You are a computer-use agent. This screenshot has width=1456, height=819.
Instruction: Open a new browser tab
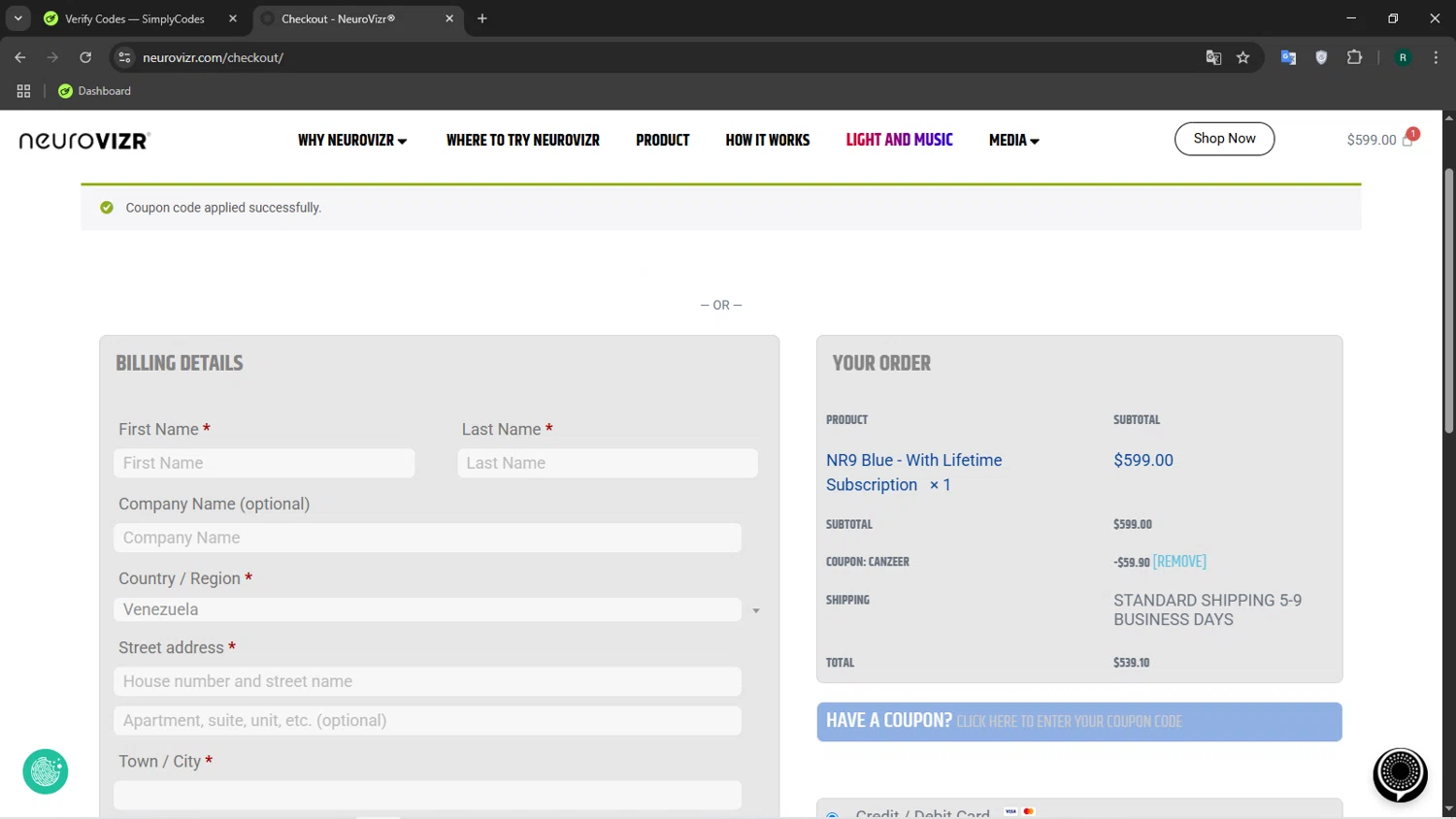pos(482,18)
